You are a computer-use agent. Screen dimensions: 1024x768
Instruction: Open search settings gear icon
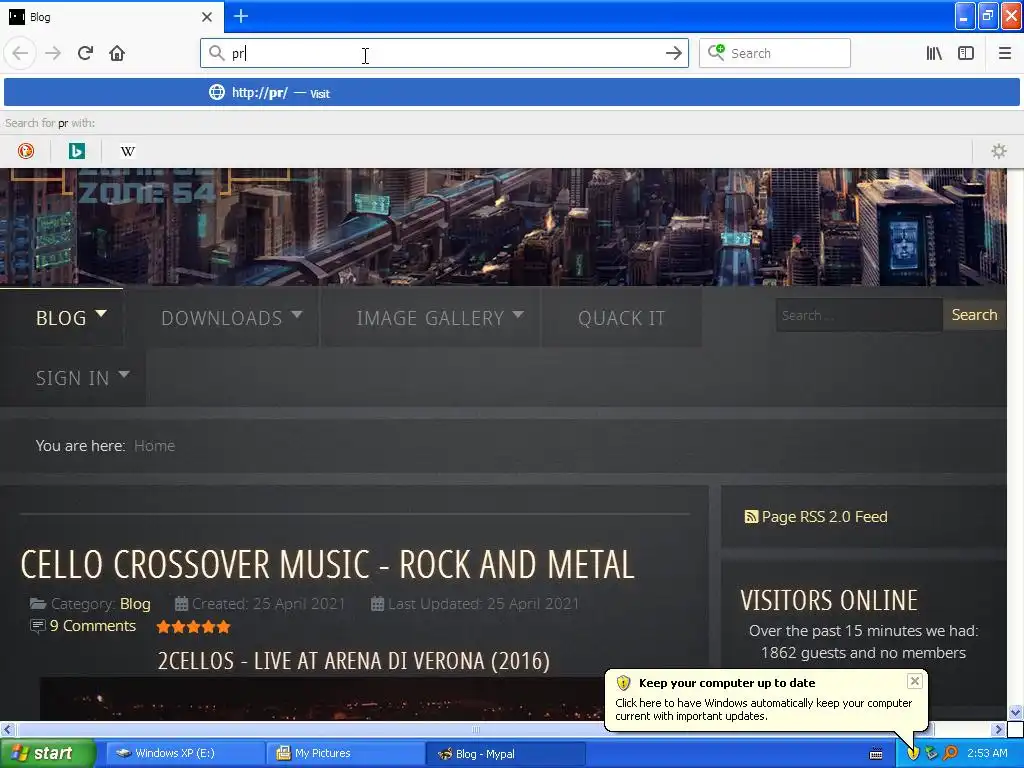[x=999, y=151]
